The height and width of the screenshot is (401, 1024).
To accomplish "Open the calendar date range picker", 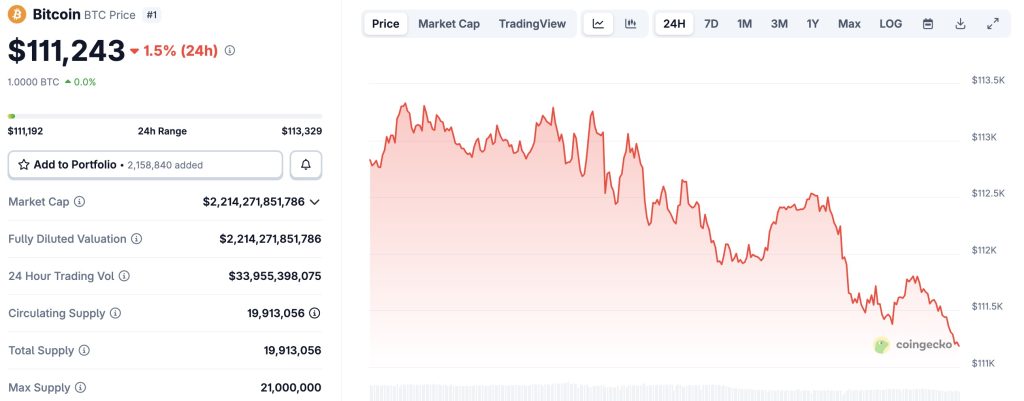I will click(x=927, y=23).
